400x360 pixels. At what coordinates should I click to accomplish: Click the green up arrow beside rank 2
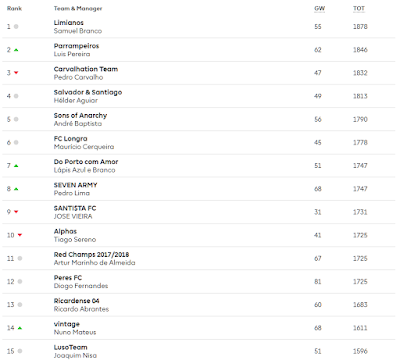coord(16,50)
